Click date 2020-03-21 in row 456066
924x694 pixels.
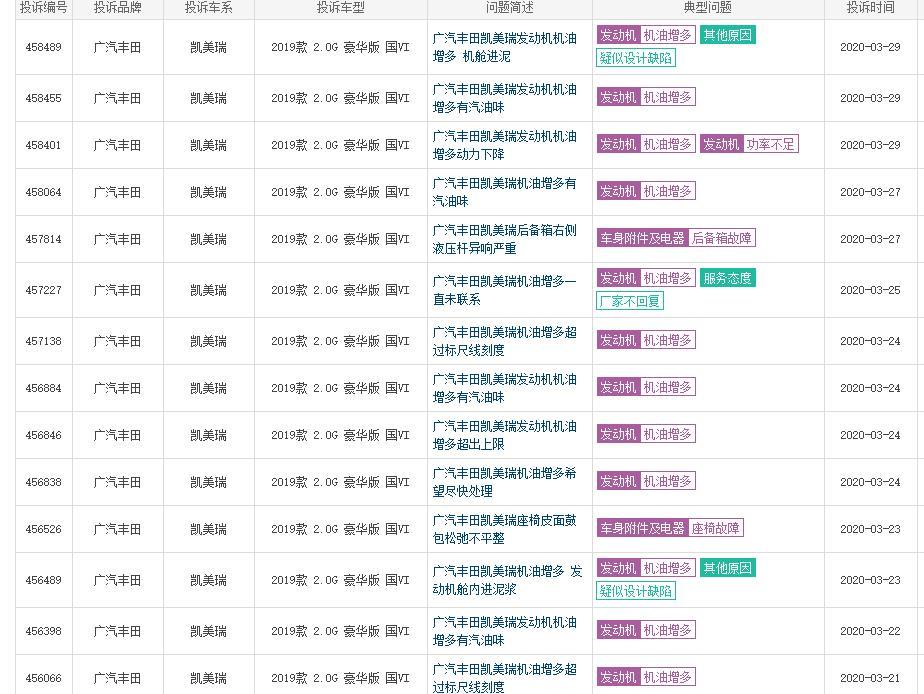(870, 679)
